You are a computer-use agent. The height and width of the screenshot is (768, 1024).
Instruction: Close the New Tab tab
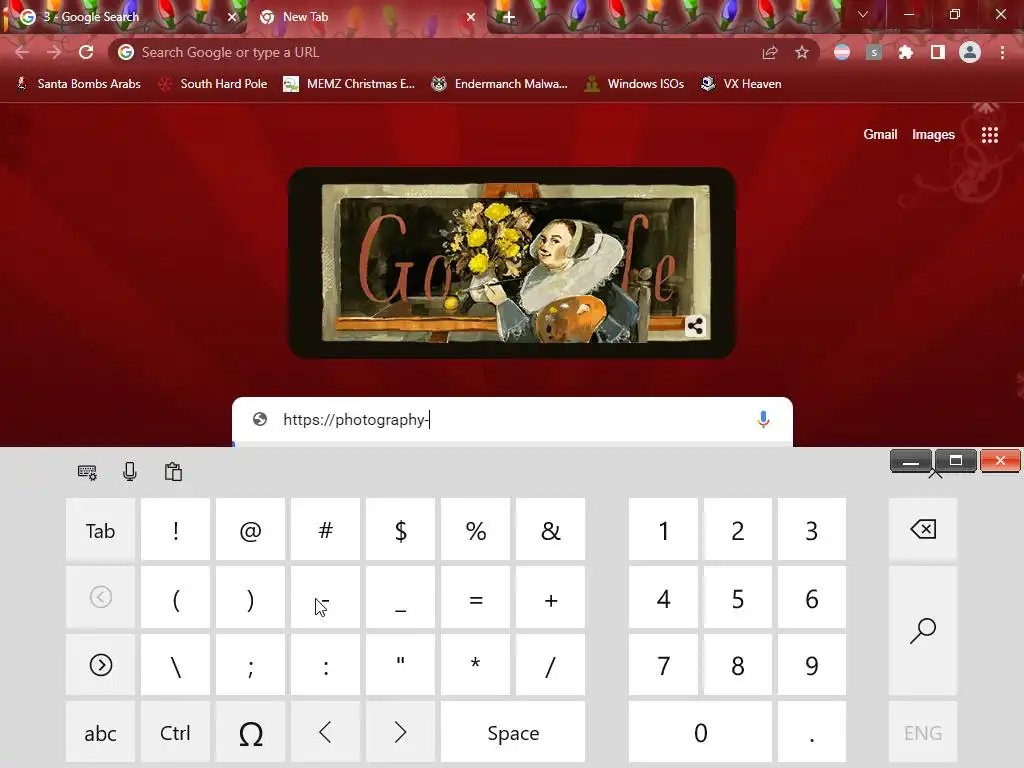click(471, 18)
